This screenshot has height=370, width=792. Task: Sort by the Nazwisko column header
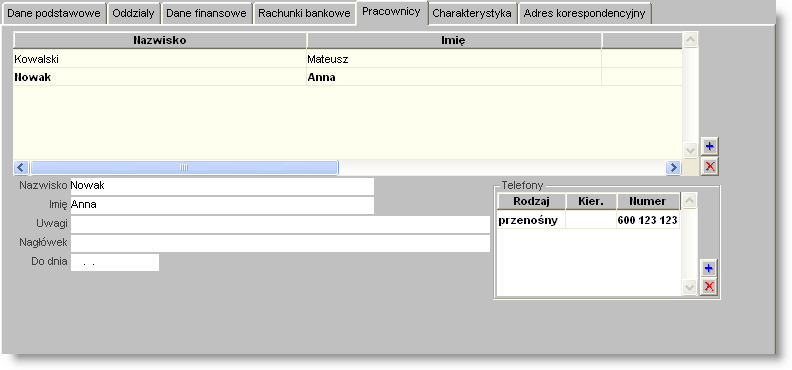(x=160, y=41)
